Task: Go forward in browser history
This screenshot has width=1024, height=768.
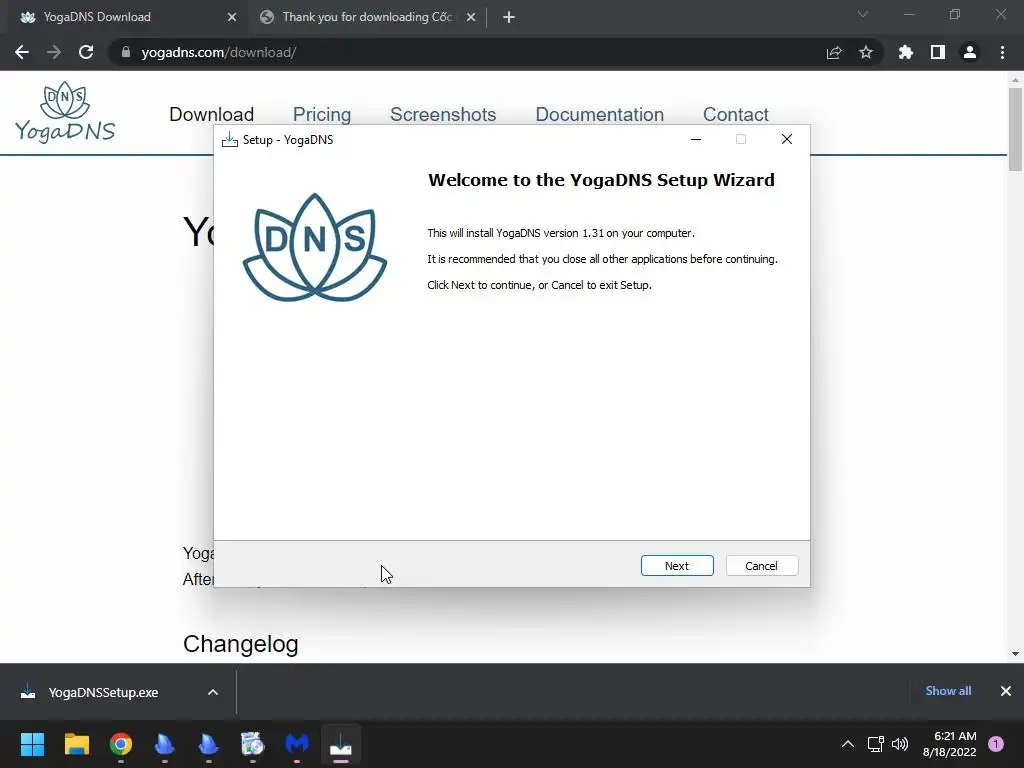Action: 54,52
